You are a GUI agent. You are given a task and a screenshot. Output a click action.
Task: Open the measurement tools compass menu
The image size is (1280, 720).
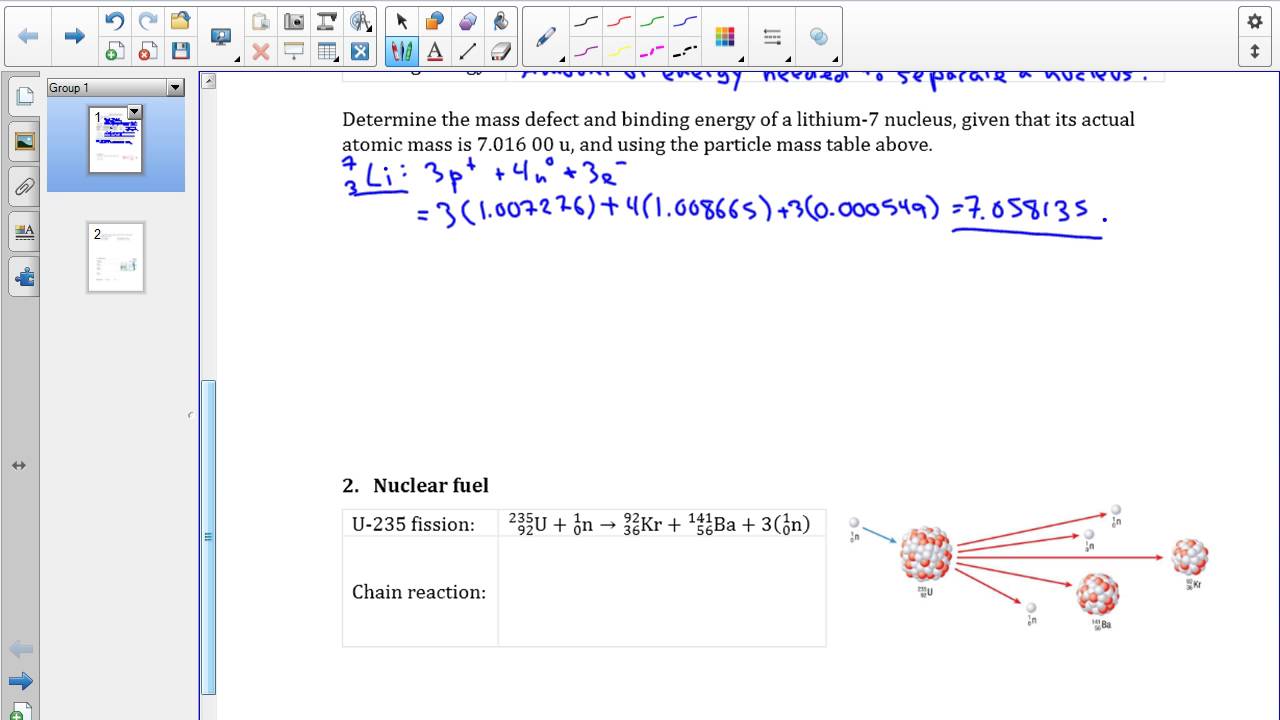pos(360,21)
